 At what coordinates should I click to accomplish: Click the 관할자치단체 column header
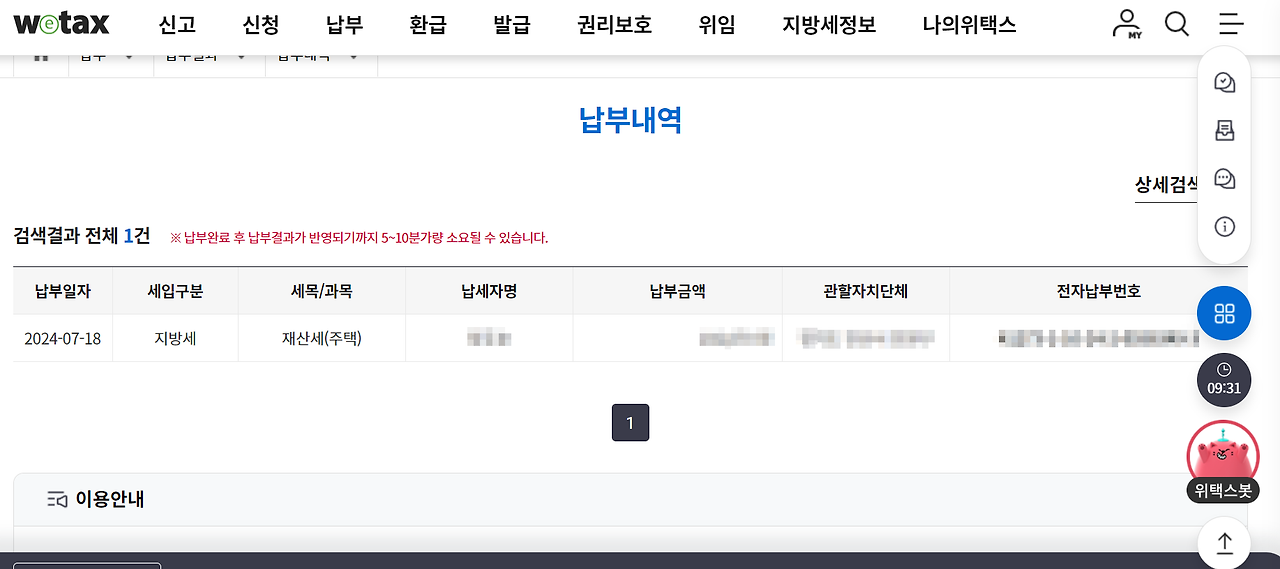865,291
